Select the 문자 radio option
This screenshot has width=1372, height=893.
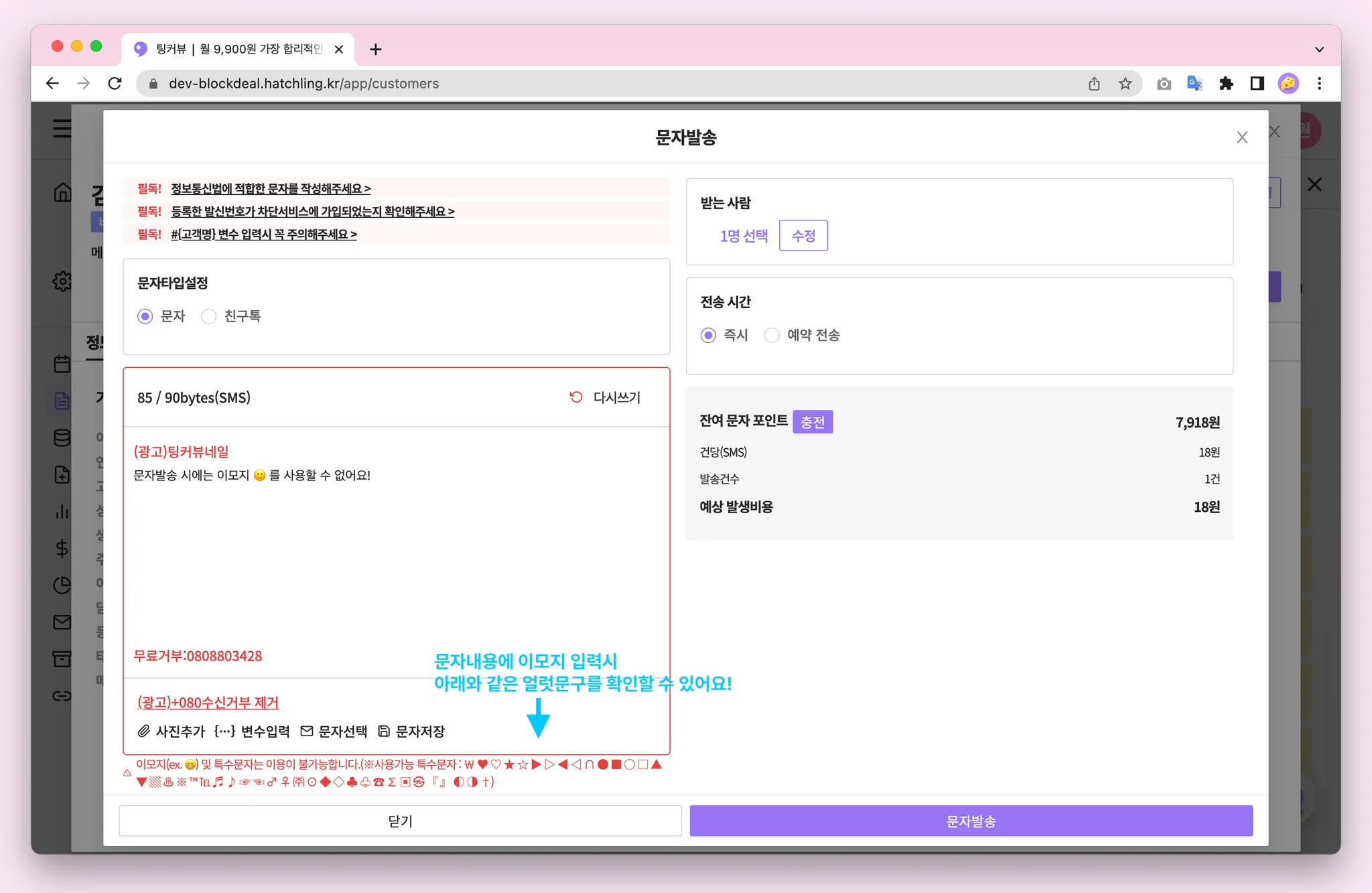[145, 316]
